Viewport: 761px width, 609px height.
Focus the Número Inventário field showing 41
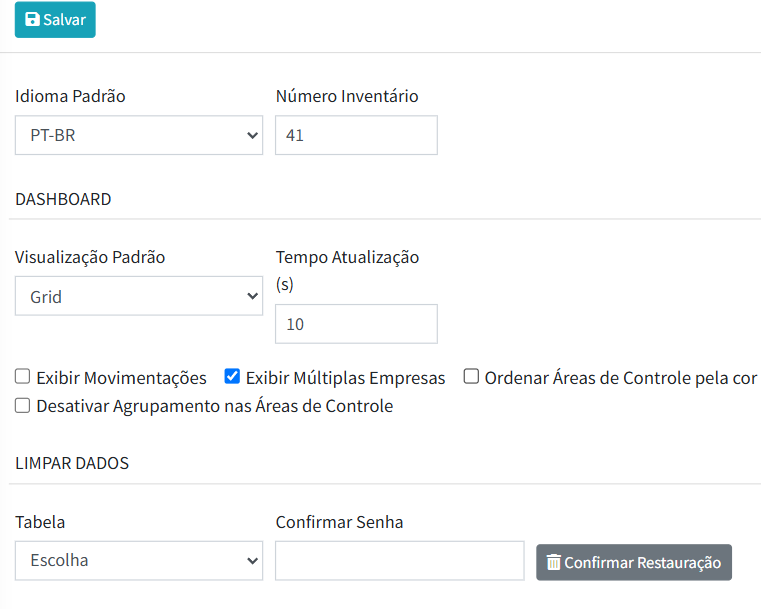click(356, 136)
